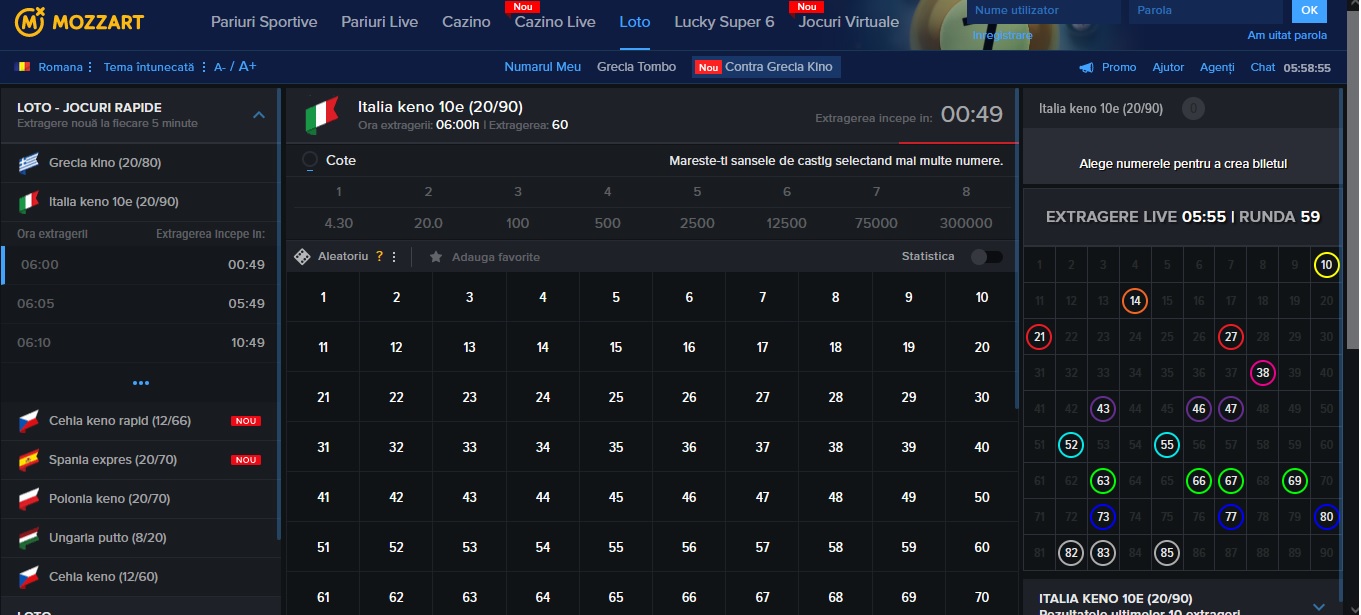
Task: Click the Adauga favorite star icon
Action: click(436, 257)
